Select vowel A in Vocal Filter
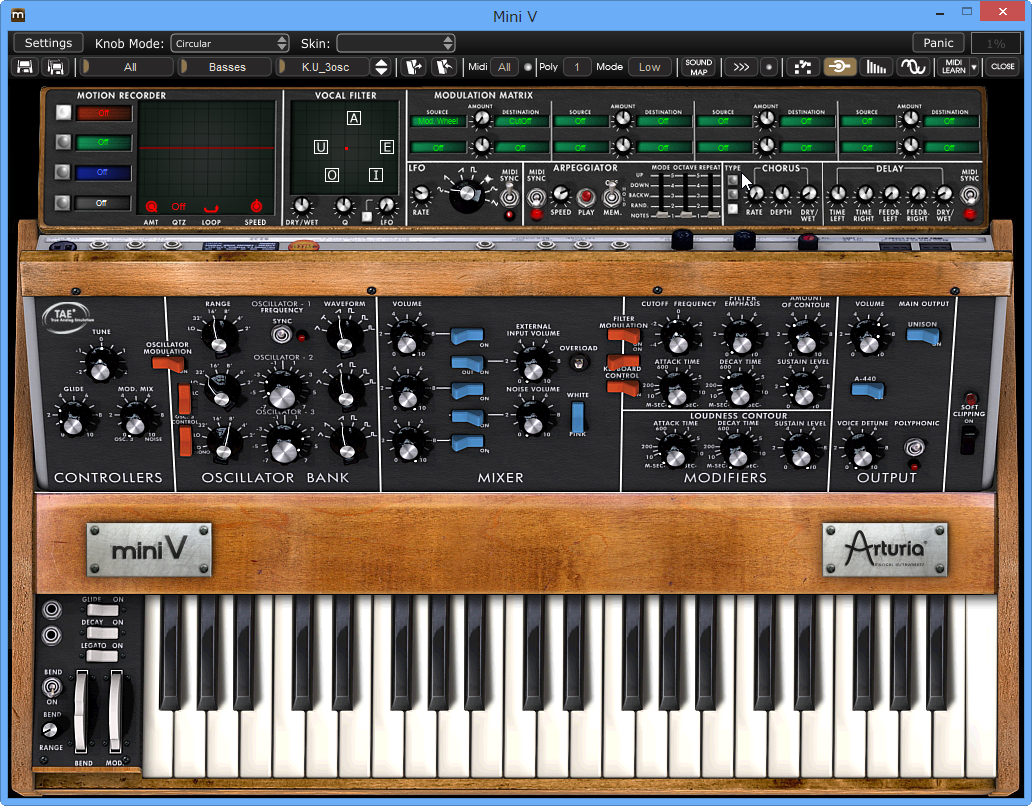Viewport: 1032px width, 806px height. click(354, 118)
